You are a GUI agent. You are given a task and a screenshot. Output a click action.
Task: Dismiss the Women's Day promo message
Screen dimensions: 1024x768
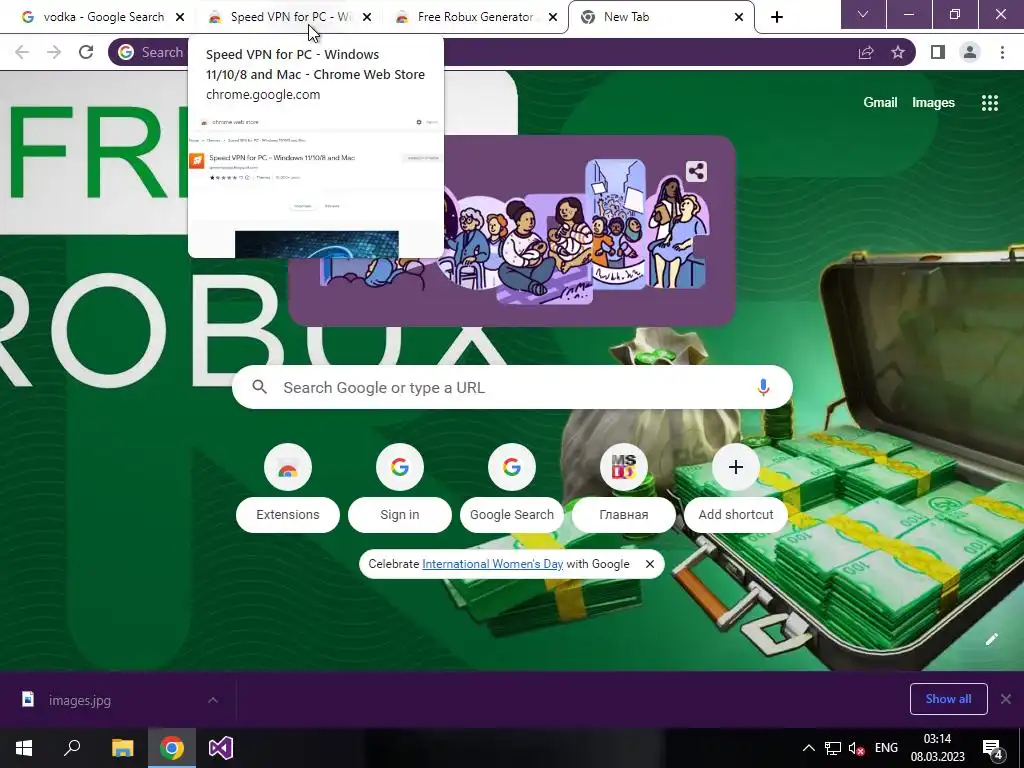649,564
